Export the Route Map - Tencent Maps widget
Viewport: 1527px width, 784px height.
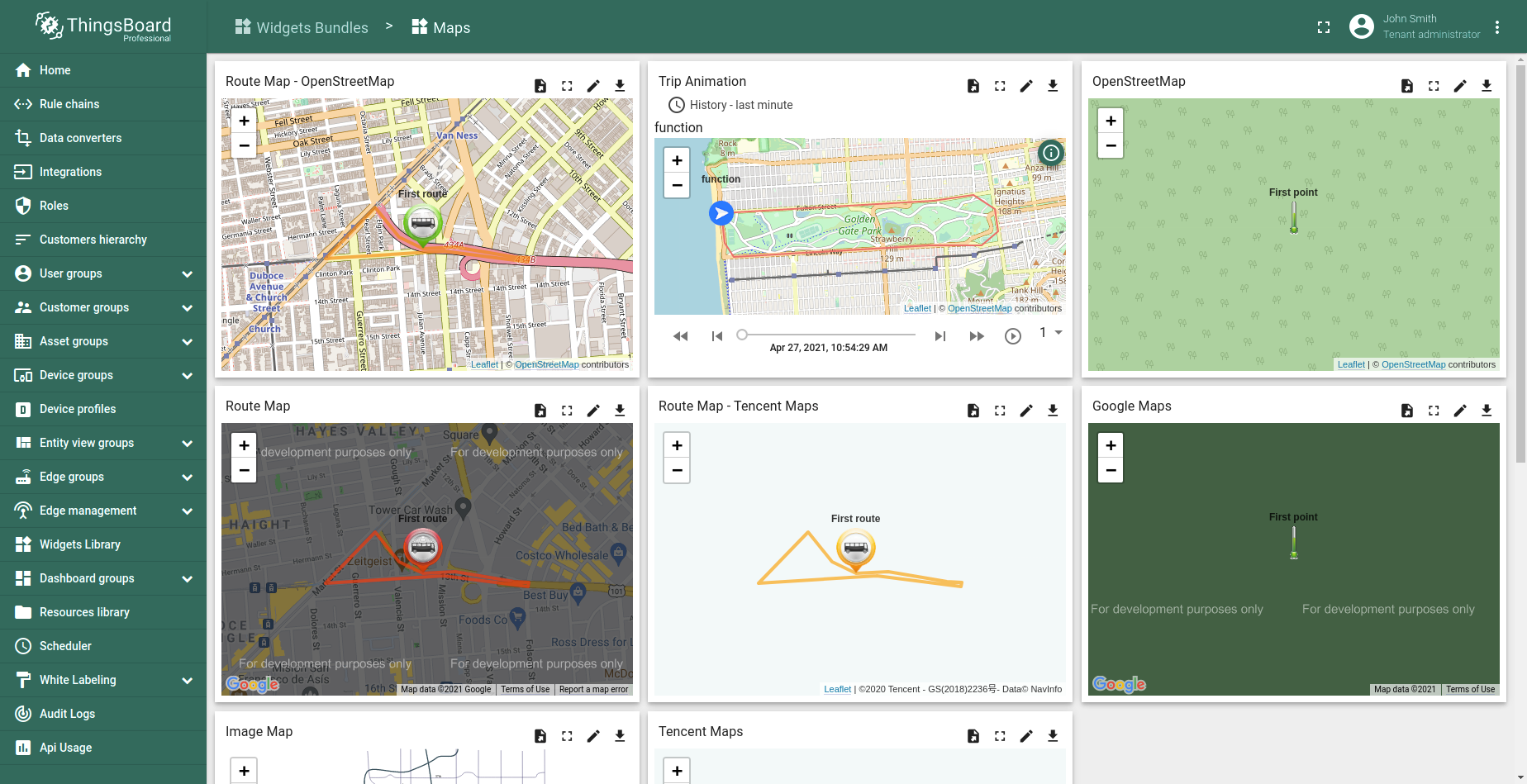pos(1053,411)
